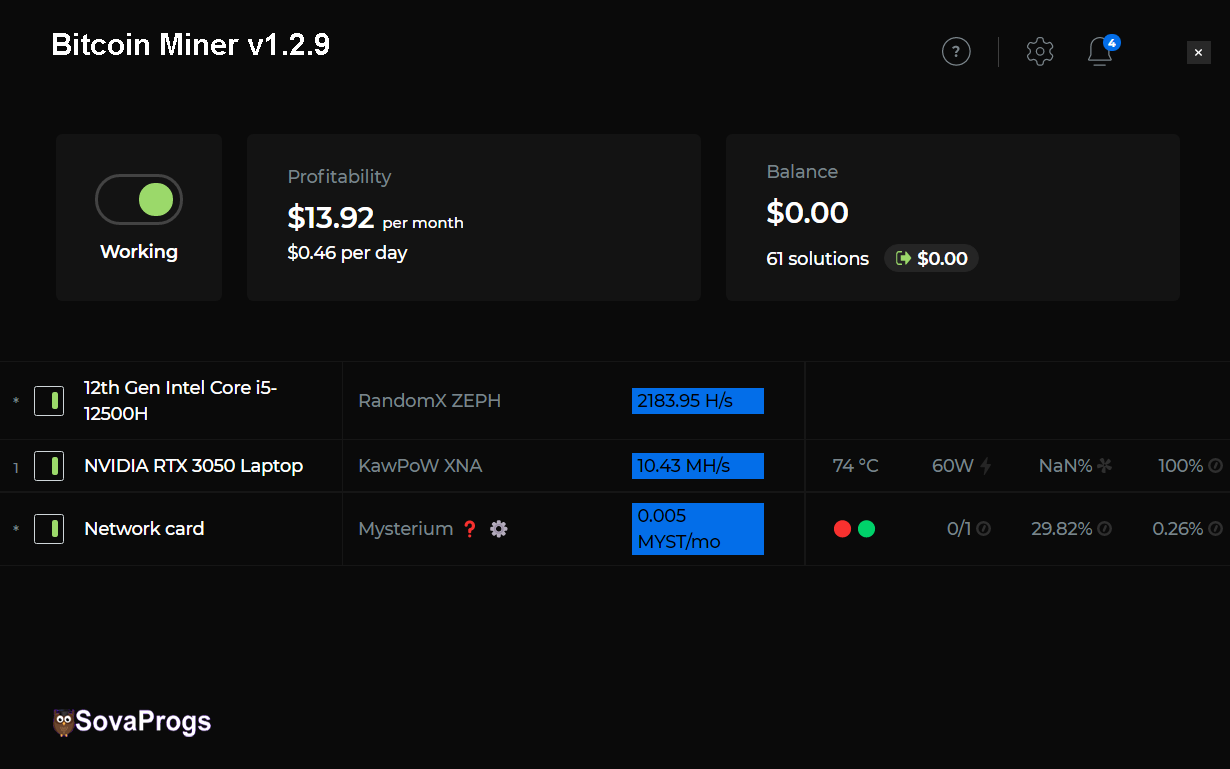Click the $0.46 per day text
Screen dimensions: 1230x769
pyautogui.click(x=347, y=253)
